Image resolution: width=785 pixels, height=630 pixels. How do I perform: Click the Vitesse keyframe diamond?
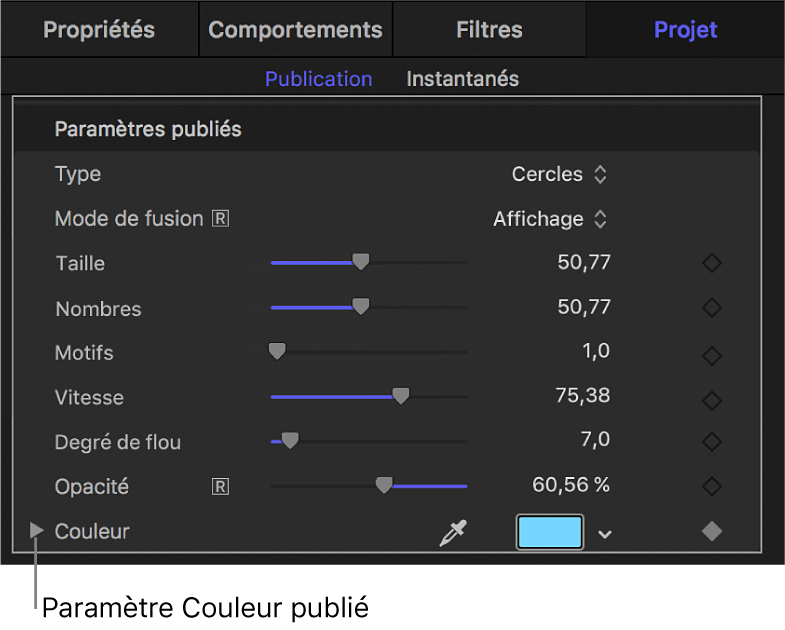click(711, 399)
